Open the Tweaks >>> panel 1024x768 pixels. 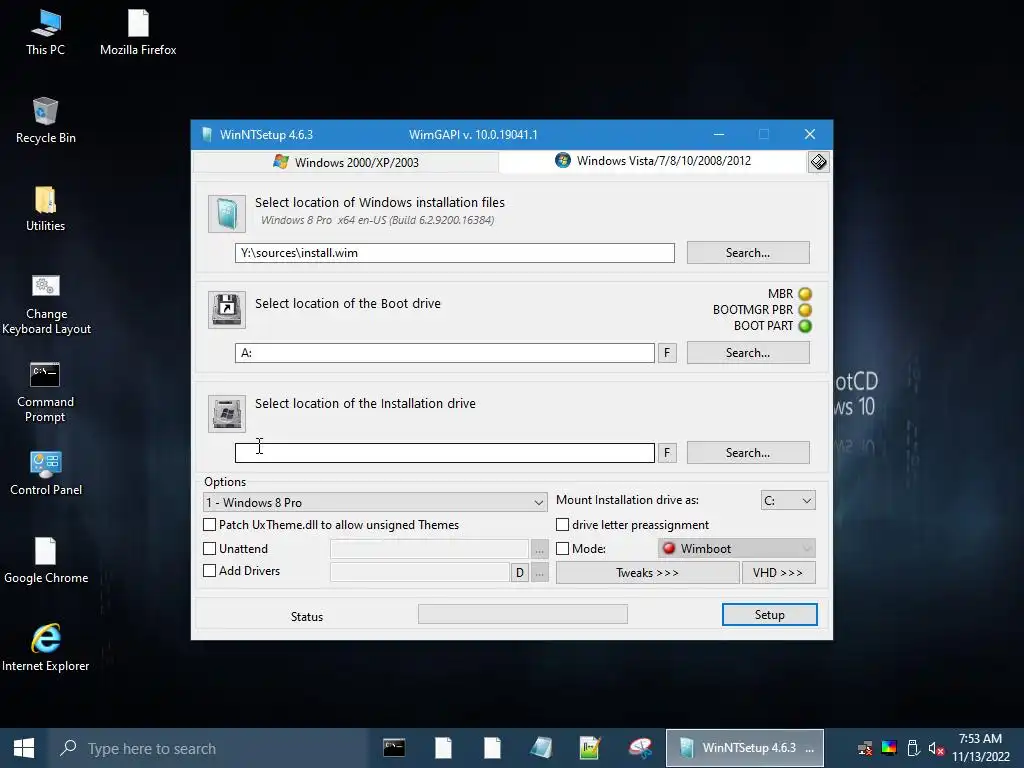[x=647, y=573]
